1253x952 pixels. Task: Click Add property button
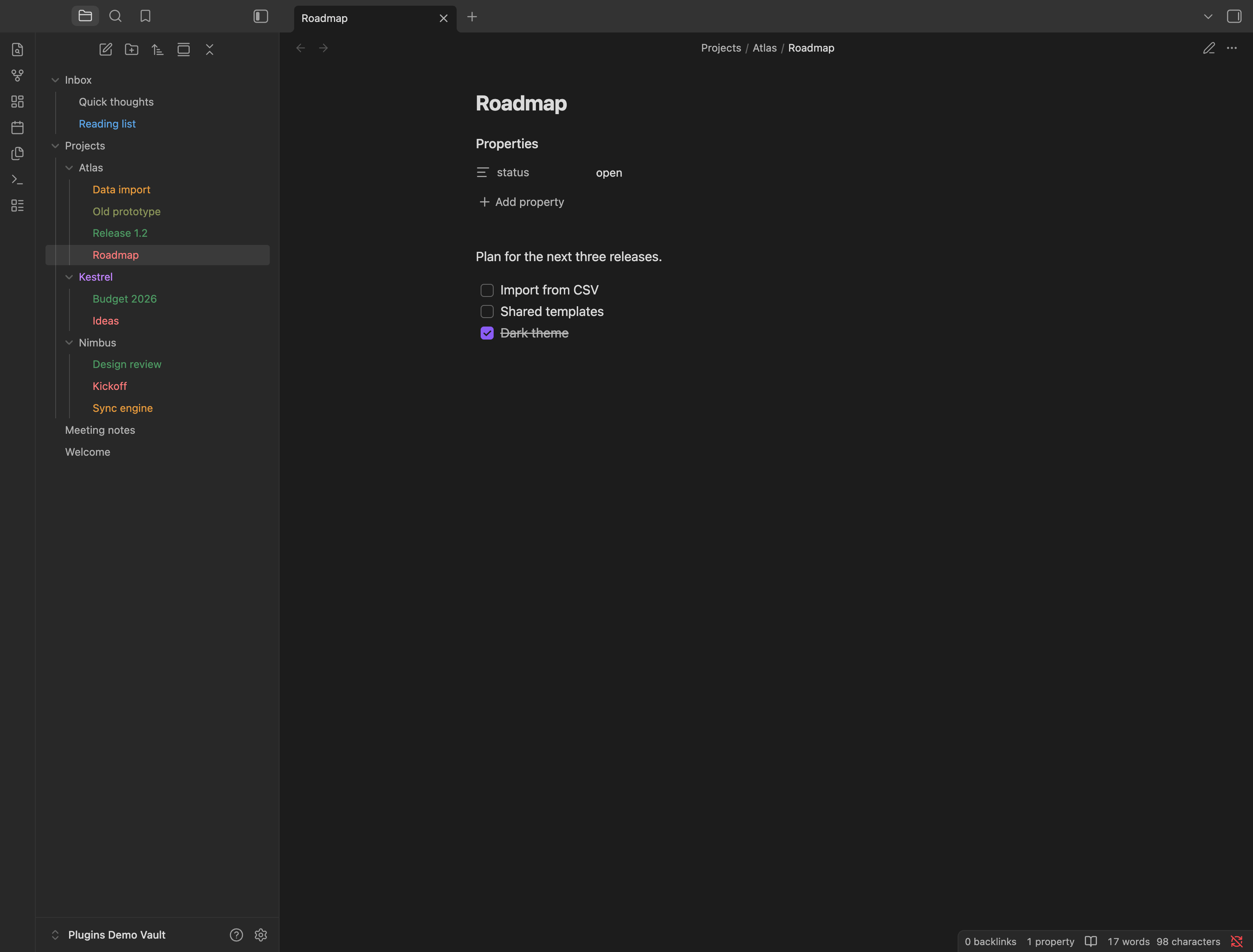(522, 202)
